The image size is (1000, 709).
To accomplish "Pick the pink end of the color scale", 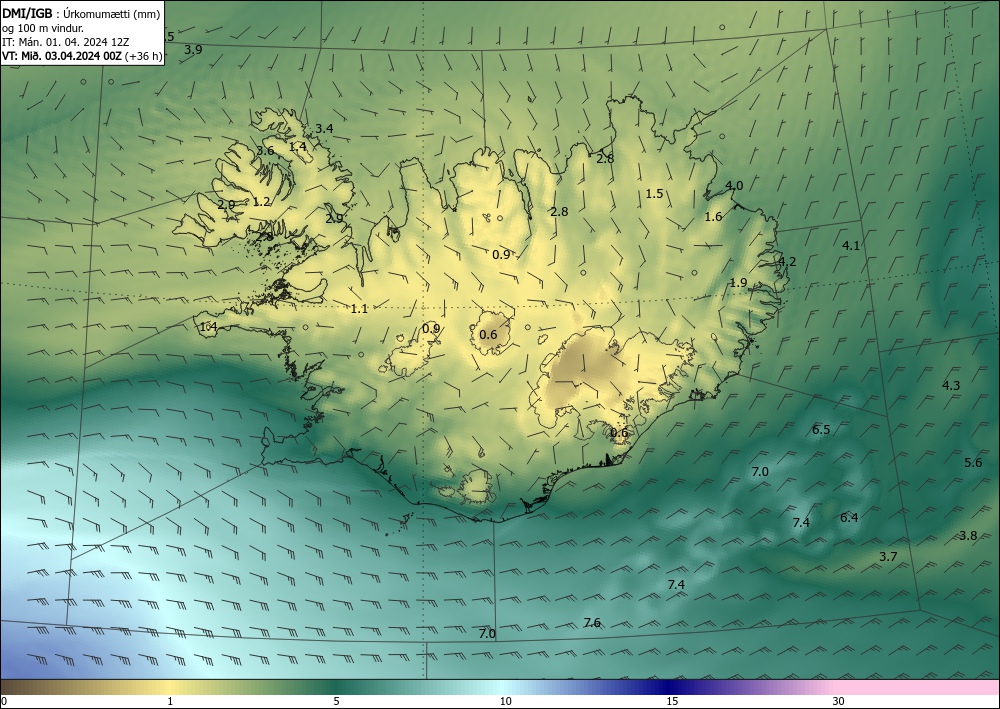I will [x=918, y=687].
